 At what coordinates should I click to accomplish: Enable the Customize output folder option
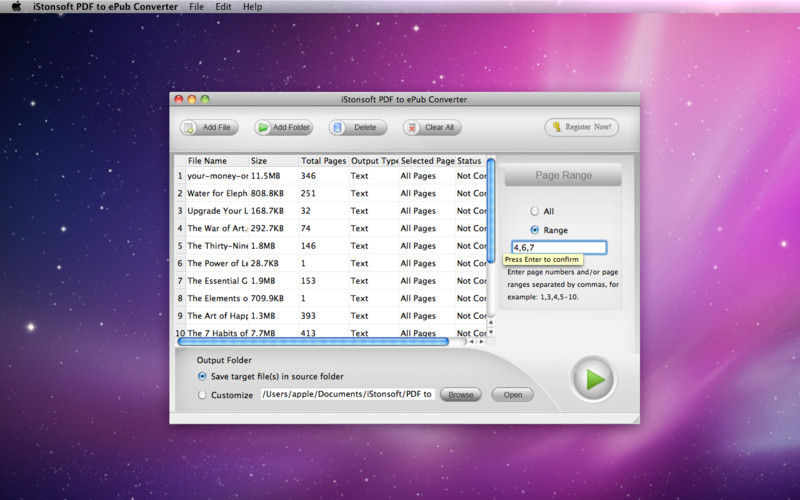tap(203, 395)
